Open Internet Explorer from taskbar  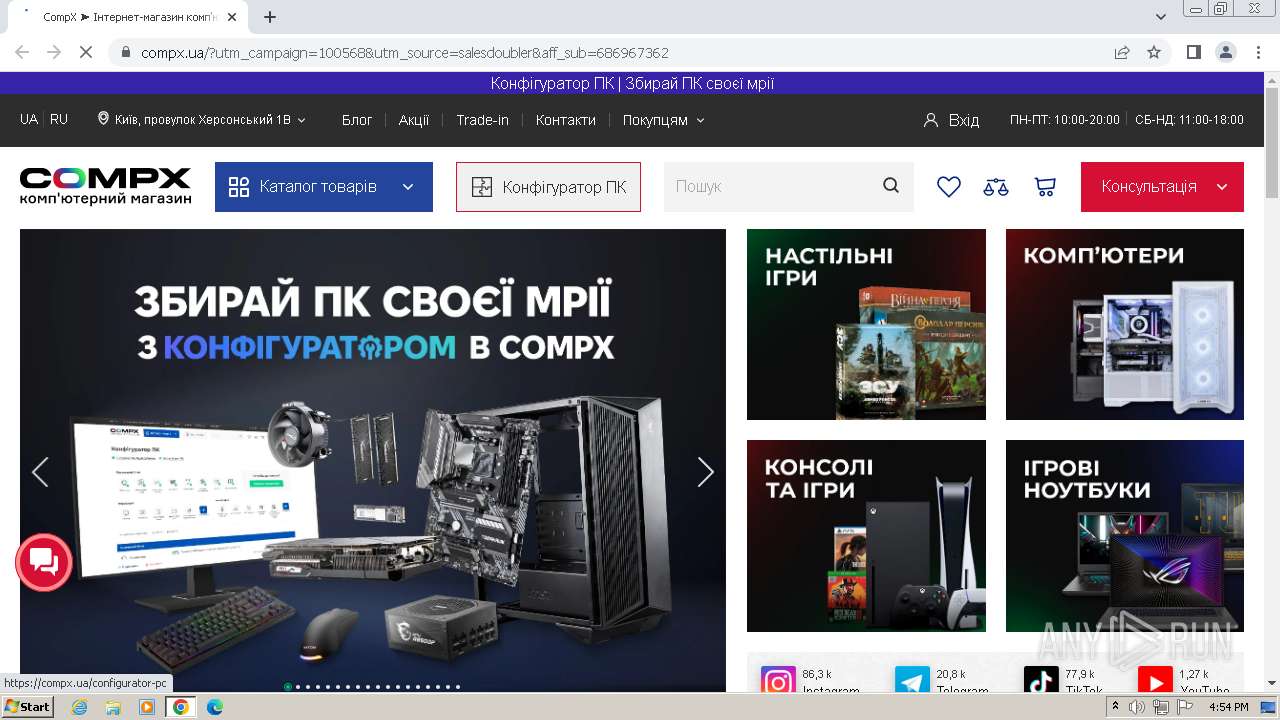pyautogui.click(x=79, y=707)
